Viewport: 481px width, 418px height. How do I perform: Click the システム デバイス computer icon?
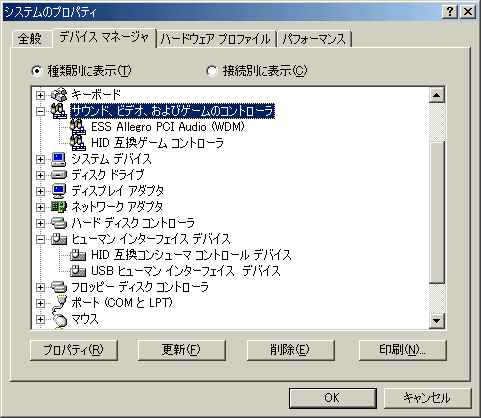click(59, 159)
